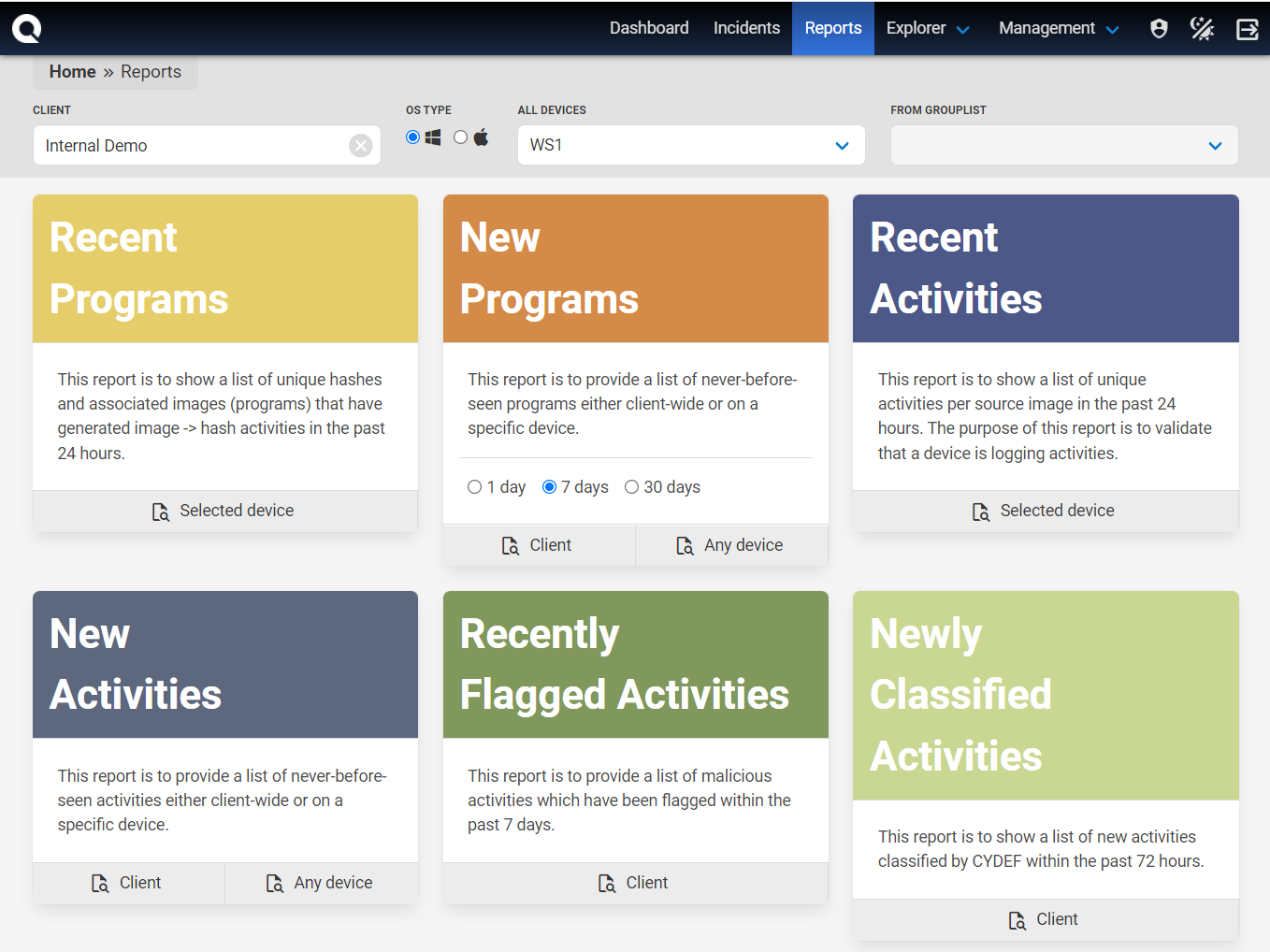Click the Home breadcrumb link
Image resolution: width=1270 pixels, height=952 pixels.
(x=72, y=72)
